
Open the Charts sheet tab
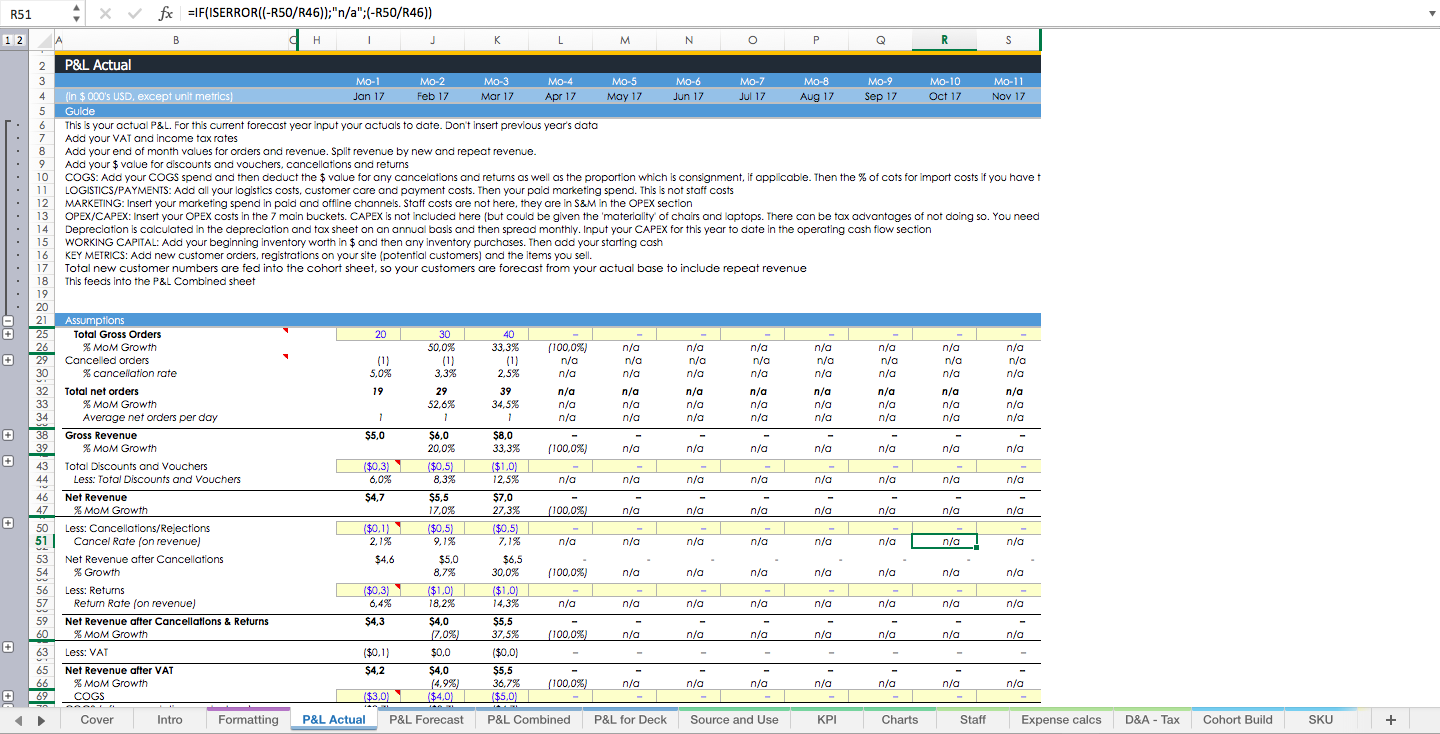point(900,720)
